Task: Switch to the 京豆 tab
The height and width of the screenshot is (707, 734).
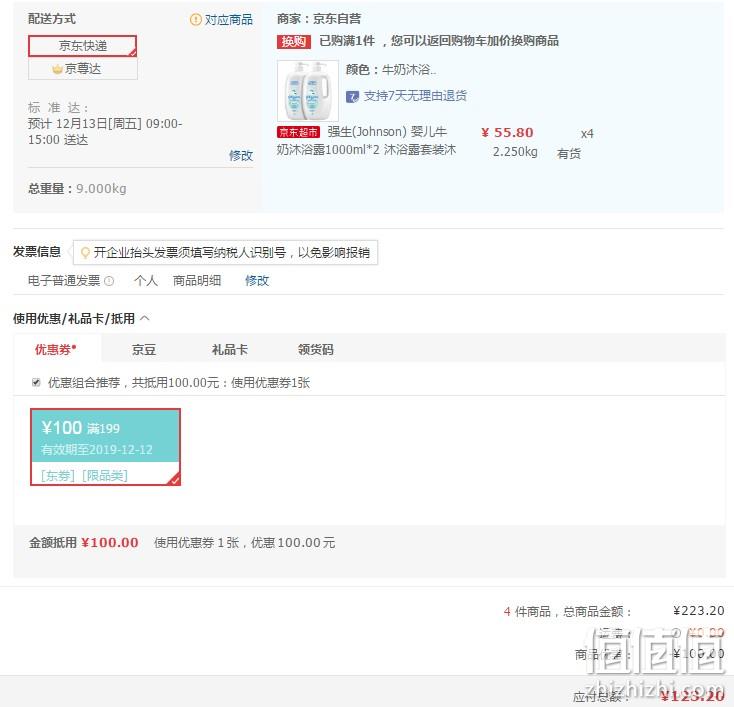Action: click(144, 349)
